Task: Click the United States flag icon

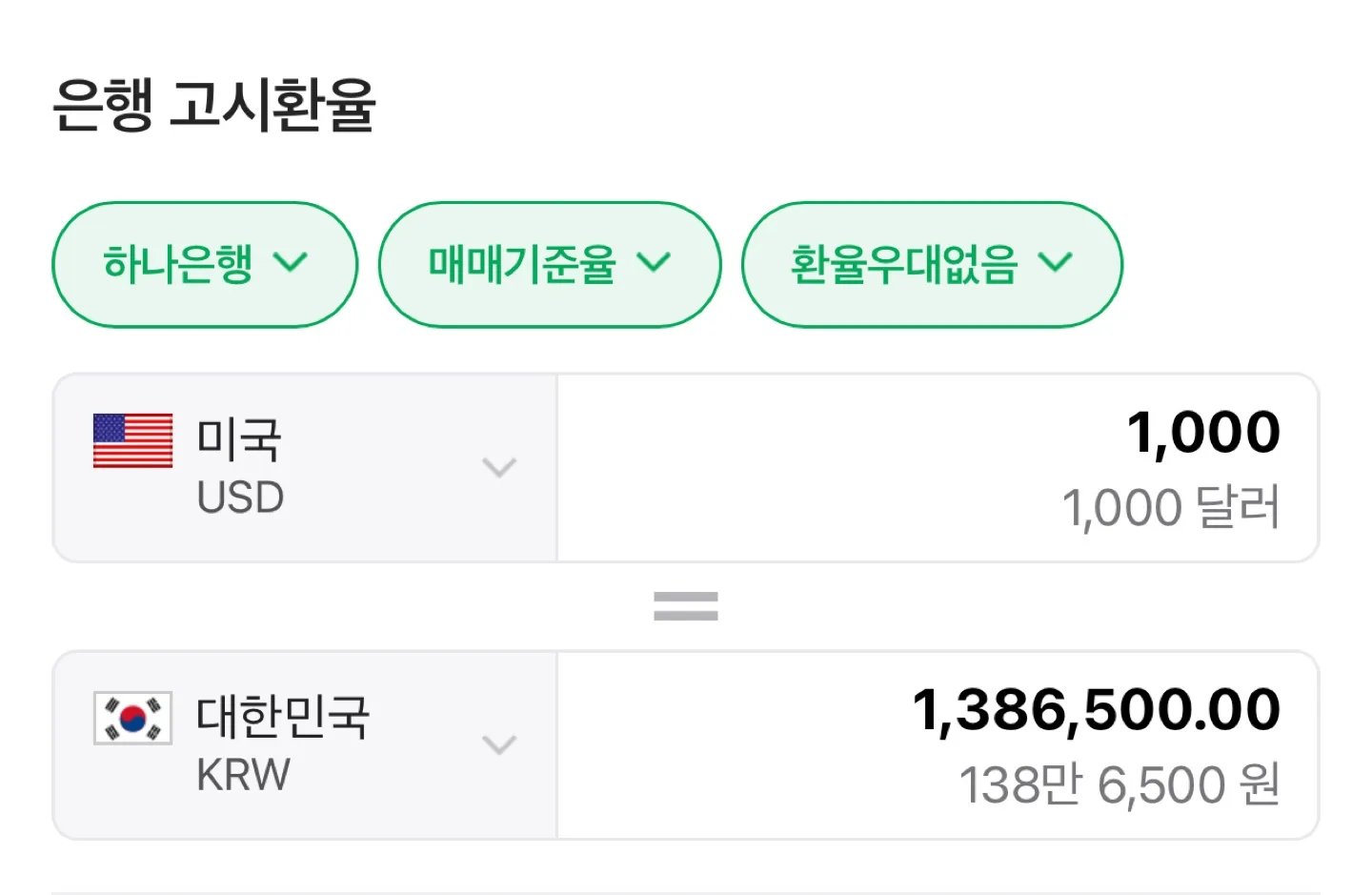Action: point(132,440)
